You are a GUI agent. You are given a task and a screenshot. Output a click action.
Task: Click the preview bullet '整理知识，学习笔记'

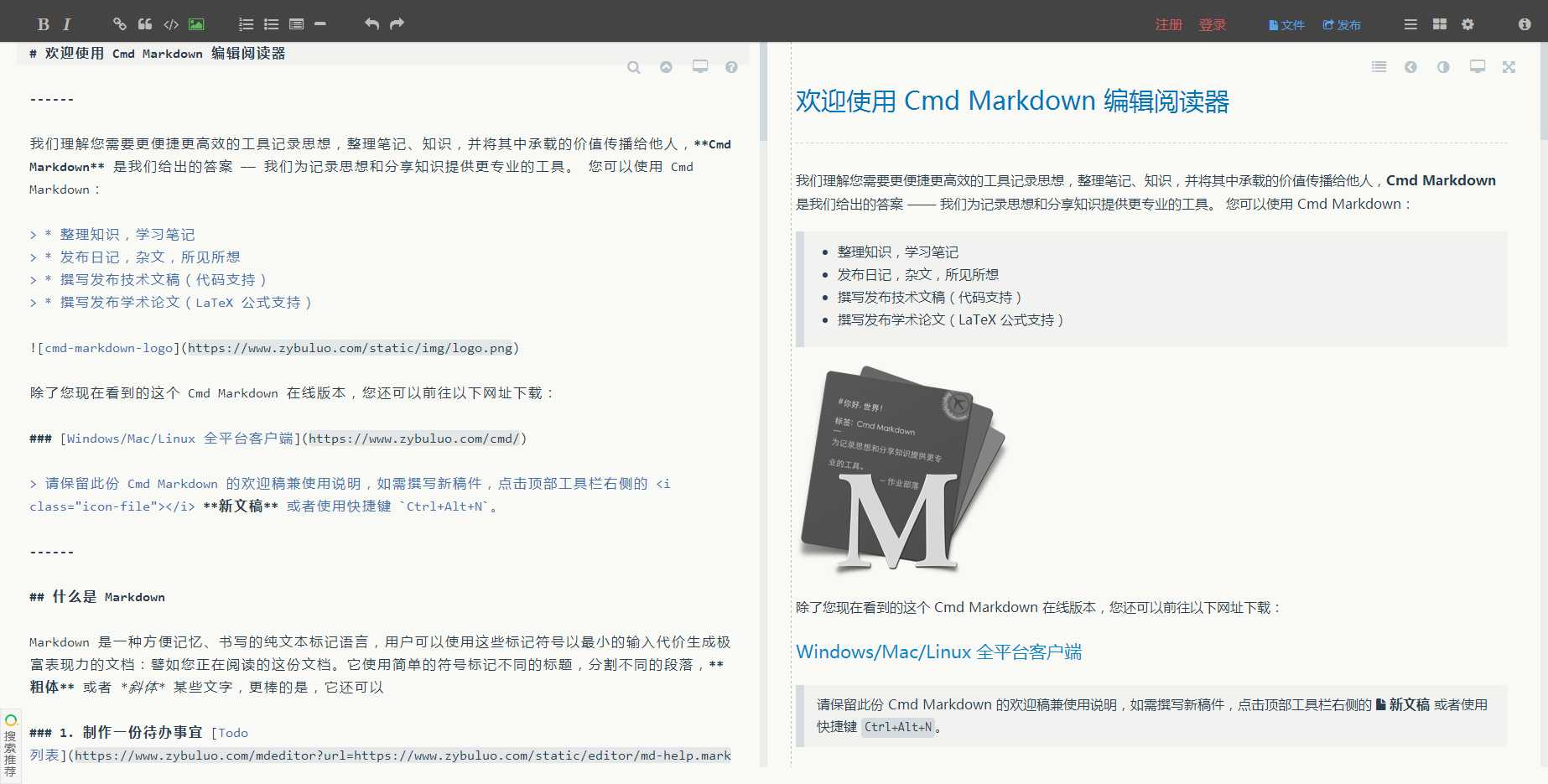tap(897, 252)
